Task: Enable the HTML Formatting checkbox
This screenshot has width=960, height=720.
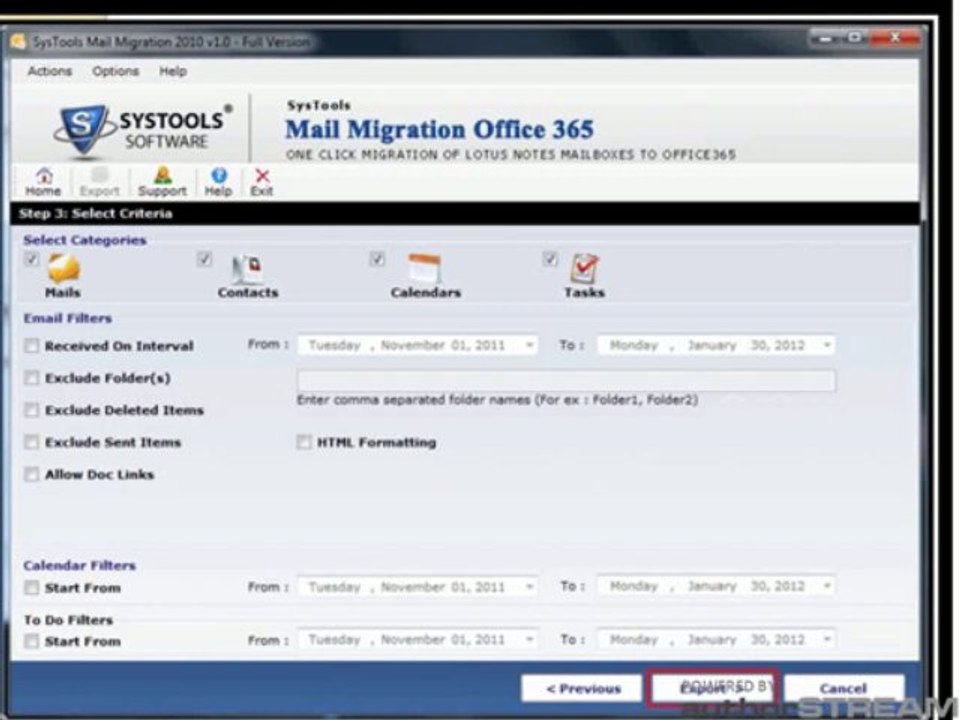Action: tap(304, 441)
